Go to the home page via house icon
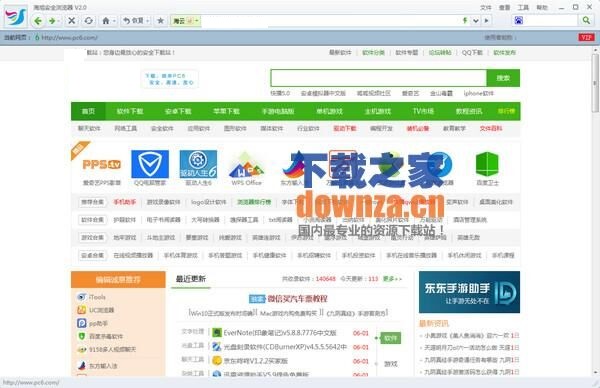This screenshot has height=388, width=600. tap(106, 21)
